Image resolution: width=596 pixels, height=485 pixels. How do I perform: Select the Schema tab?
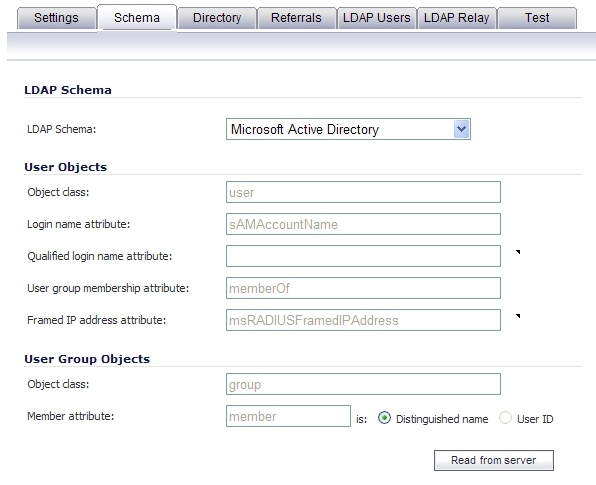coord(137,17)
